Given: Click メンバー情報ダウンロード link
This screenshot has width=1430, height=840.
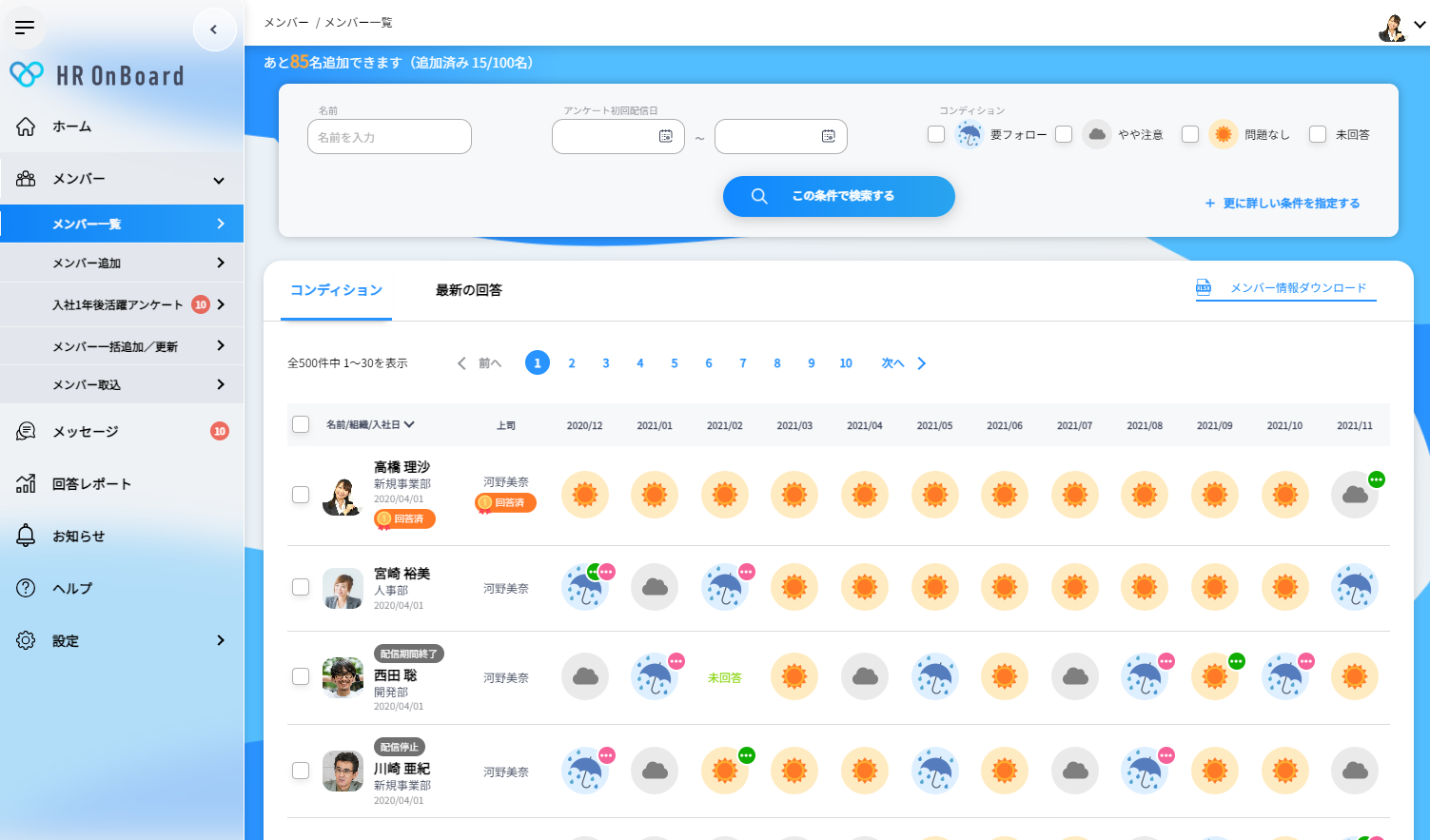Looking at the screenshot, I should pyautogui.click(x=1286, y=288).
